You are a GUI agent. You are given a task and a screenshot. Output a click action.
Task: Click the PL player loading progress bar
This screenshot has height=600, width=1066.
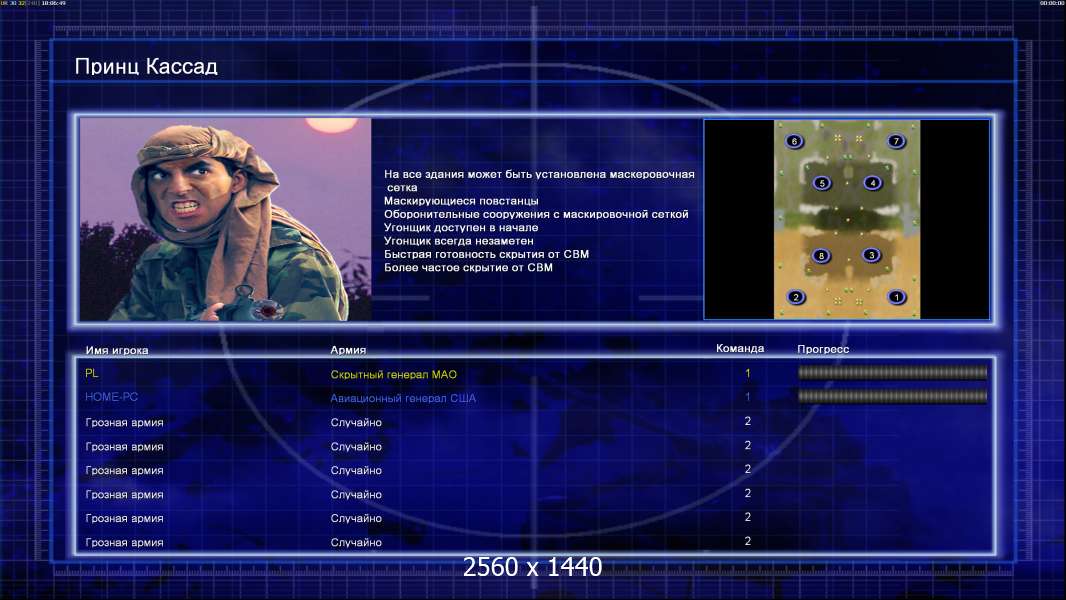click(x=893, y=372)
